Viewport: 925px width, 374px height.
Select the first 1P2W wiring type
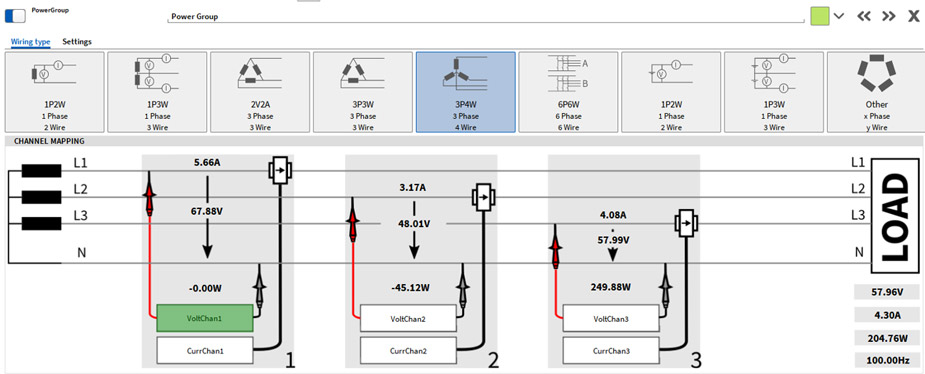click(54, 92)
